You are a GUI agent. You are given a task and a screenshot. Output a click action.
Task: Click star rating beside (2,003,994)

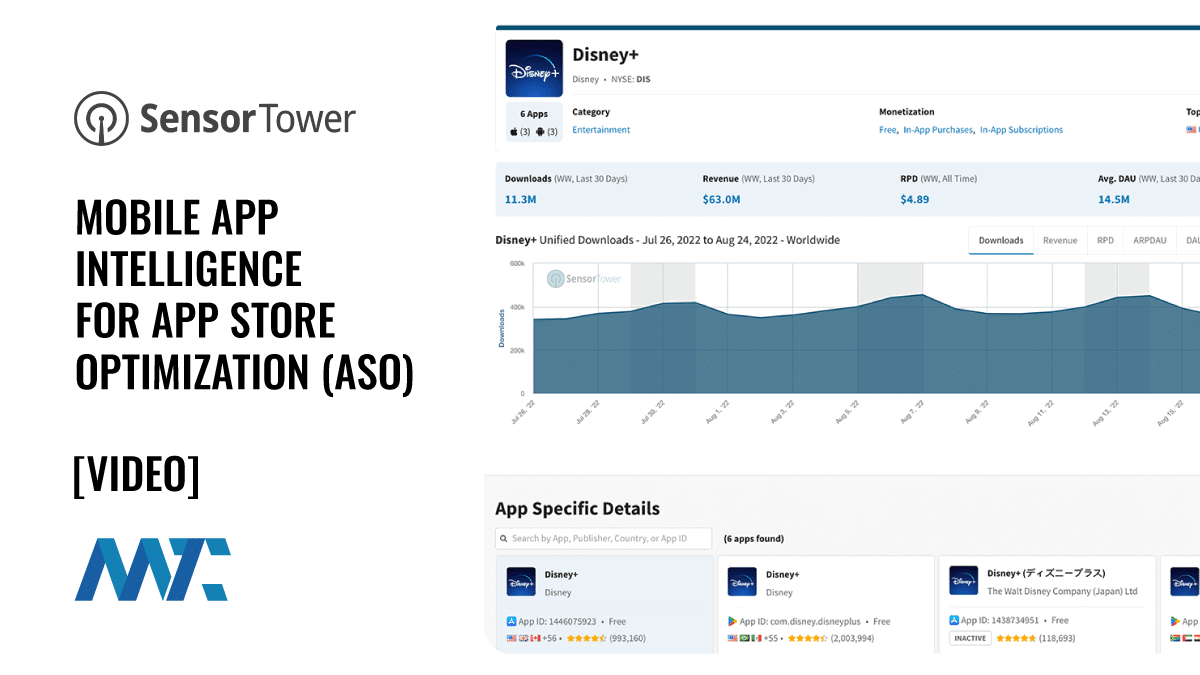coord(807,638)
